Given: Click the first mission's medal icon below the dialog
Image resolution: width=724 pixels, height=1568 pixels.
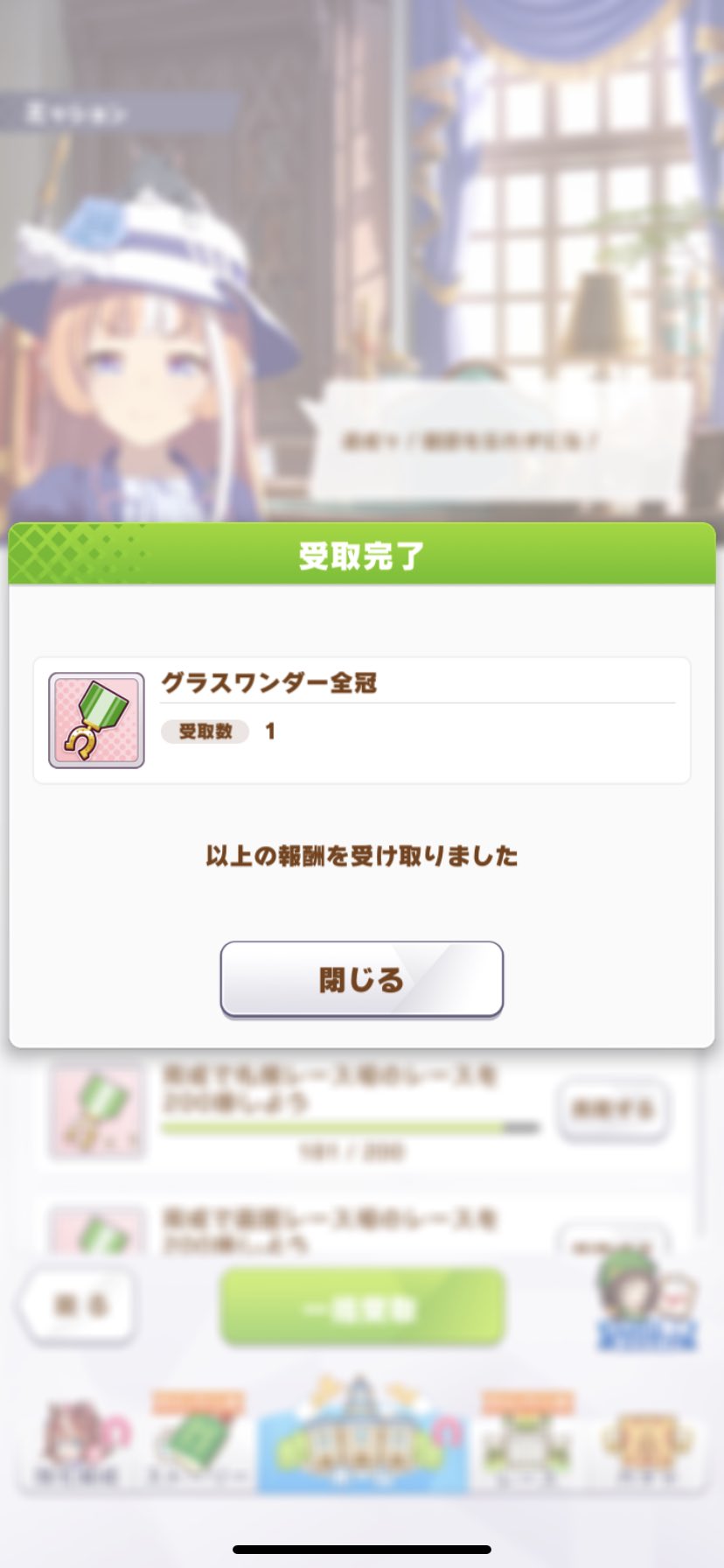Looking at the screenshot, I should 96,1110.
